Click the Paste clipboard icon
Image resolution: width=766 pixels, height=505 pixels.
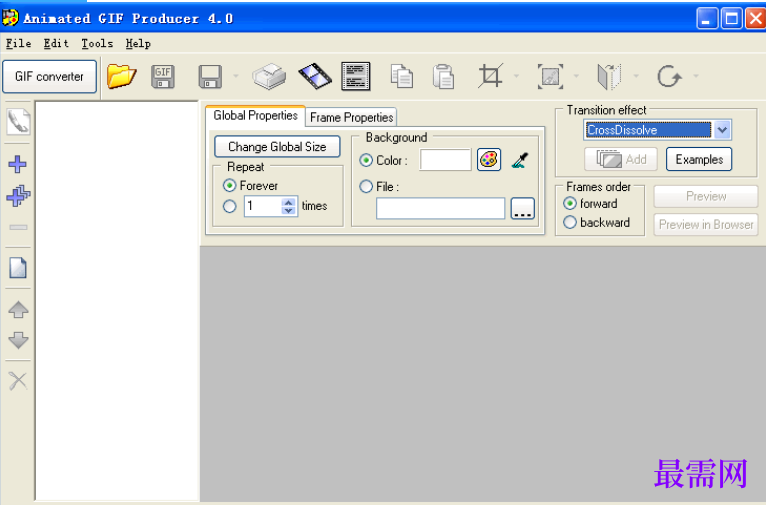pos(444,77)
